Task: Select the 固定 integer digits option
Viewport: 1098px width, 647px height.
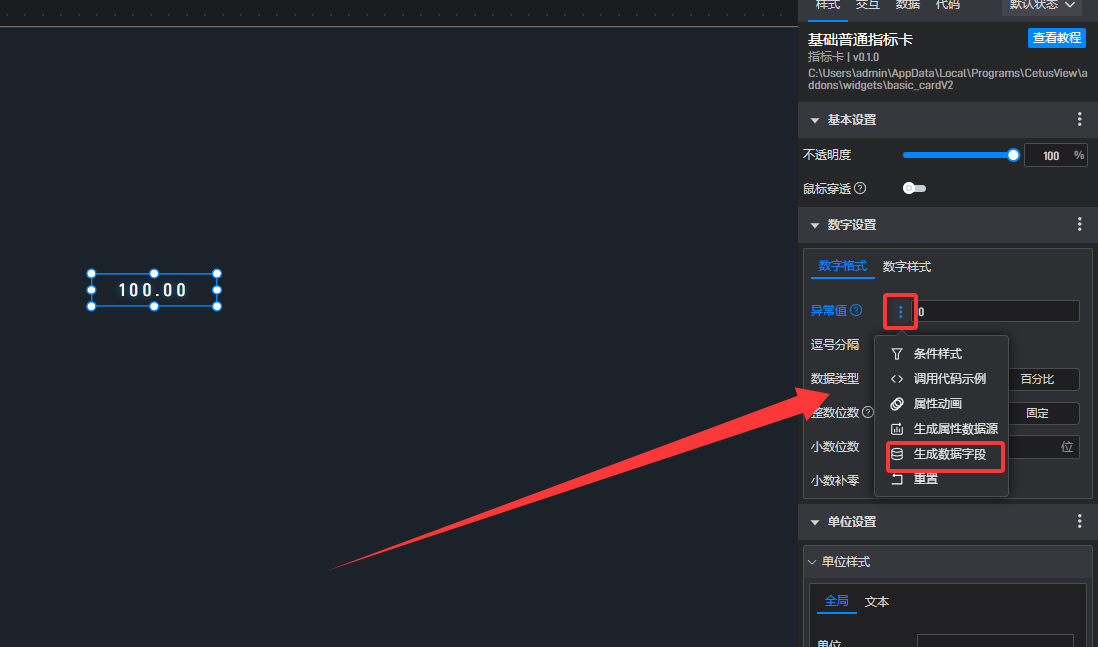Action: [1039, 413]
